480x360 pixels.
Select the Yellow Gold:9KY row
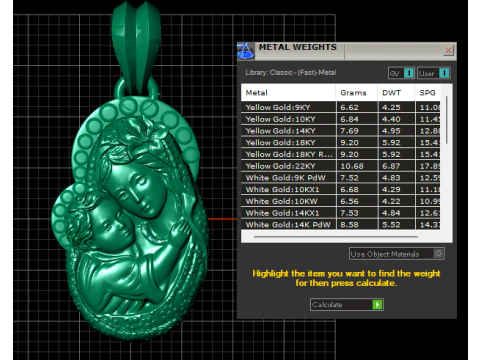click(x=340, y=107)
